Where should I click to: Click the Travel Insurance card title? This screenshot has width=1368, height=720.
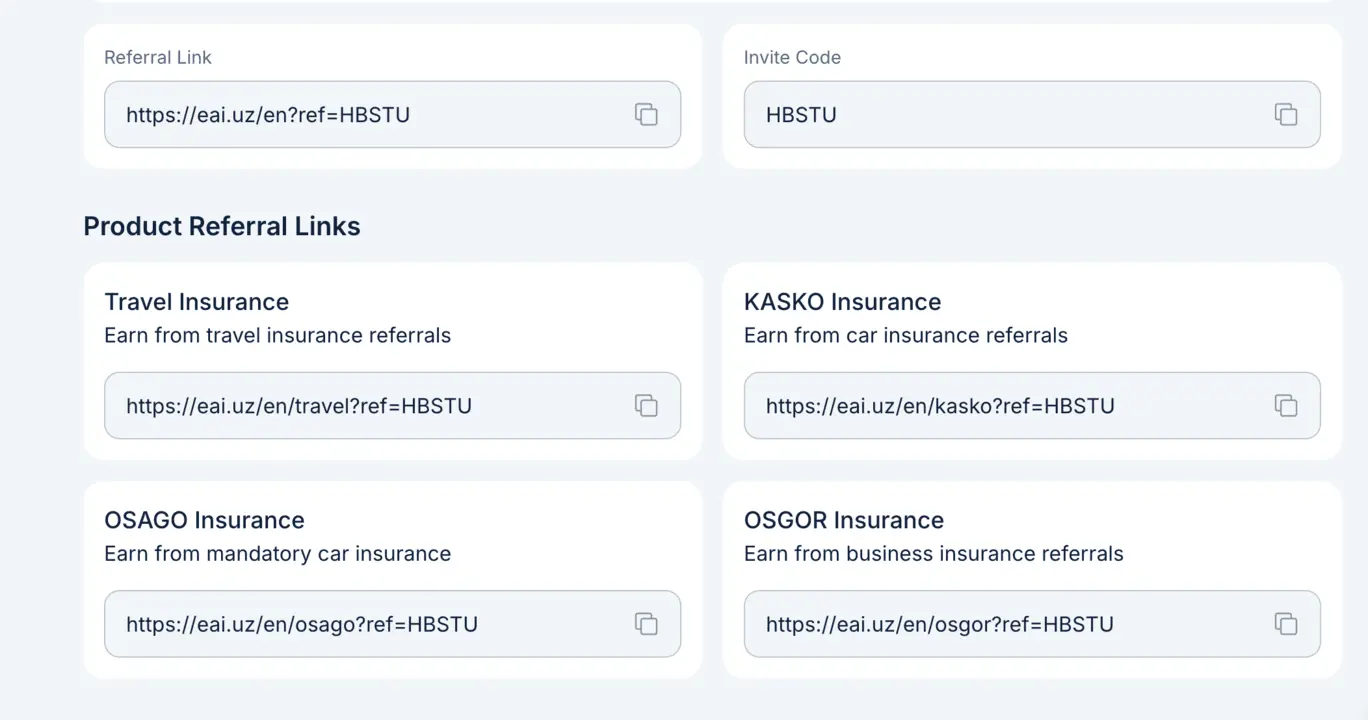point(196,302)
